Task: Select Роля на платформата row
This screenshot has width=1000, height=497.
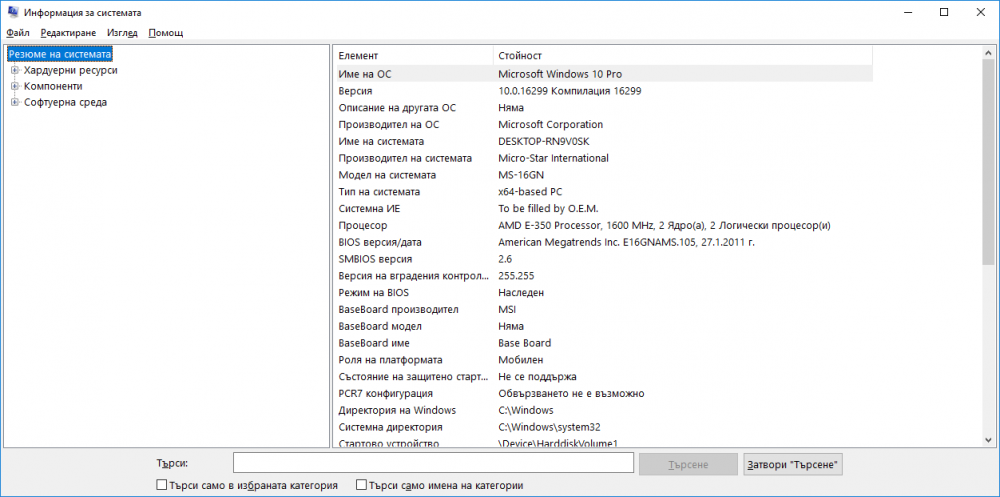Action: coord(603,360)
